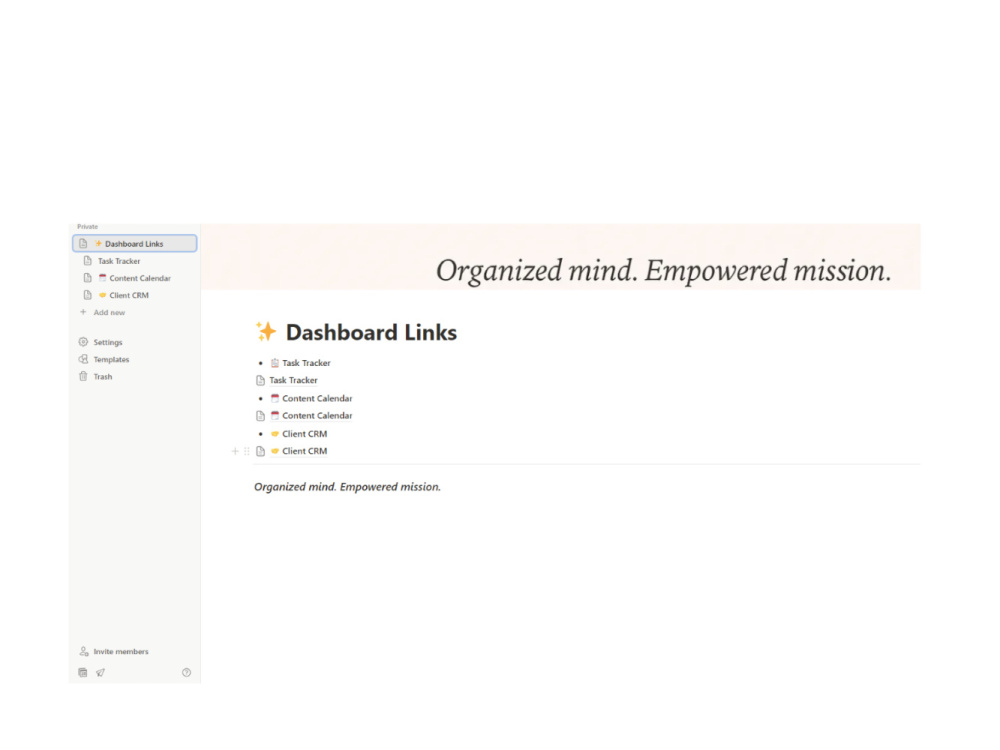Click the handshake emoji on bulleted Client CRM
The width and height of the screenshot is (1000, 750).
pyautogui.click(x=275, y=434)
